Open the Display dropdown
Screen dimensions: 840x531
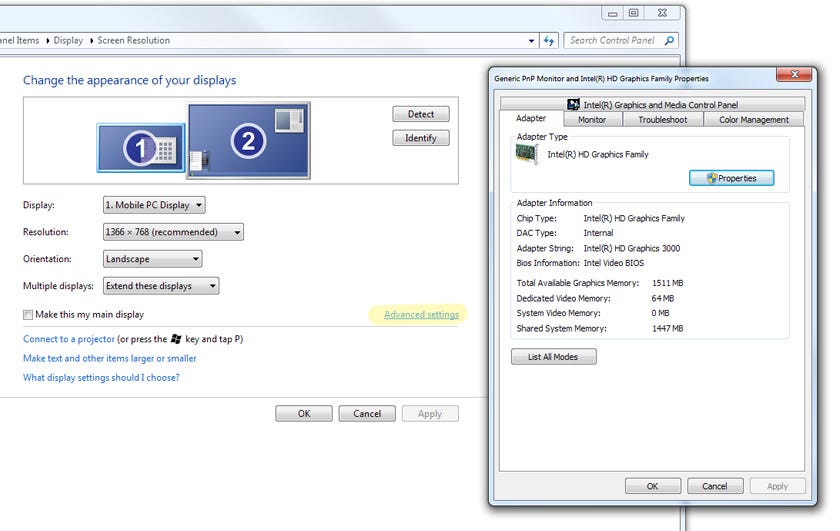(x=154, y=205)
